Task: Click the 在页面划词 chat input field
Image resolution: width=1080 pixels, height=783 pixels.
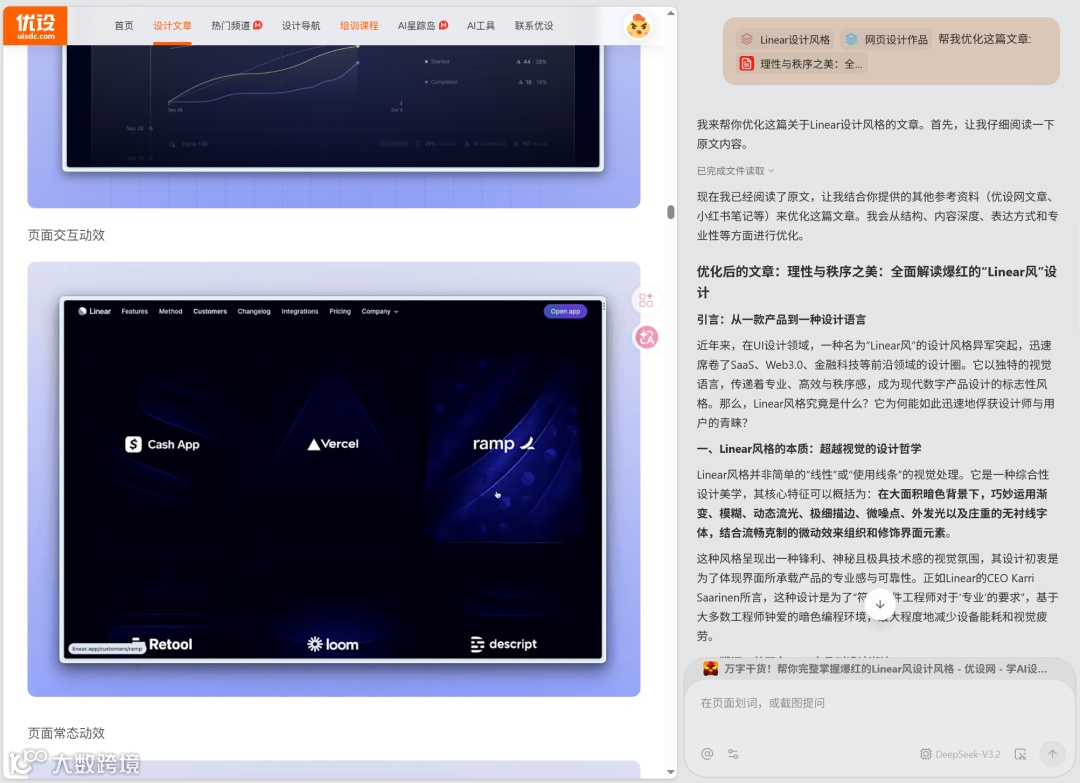Action: (x=879, y=703)
